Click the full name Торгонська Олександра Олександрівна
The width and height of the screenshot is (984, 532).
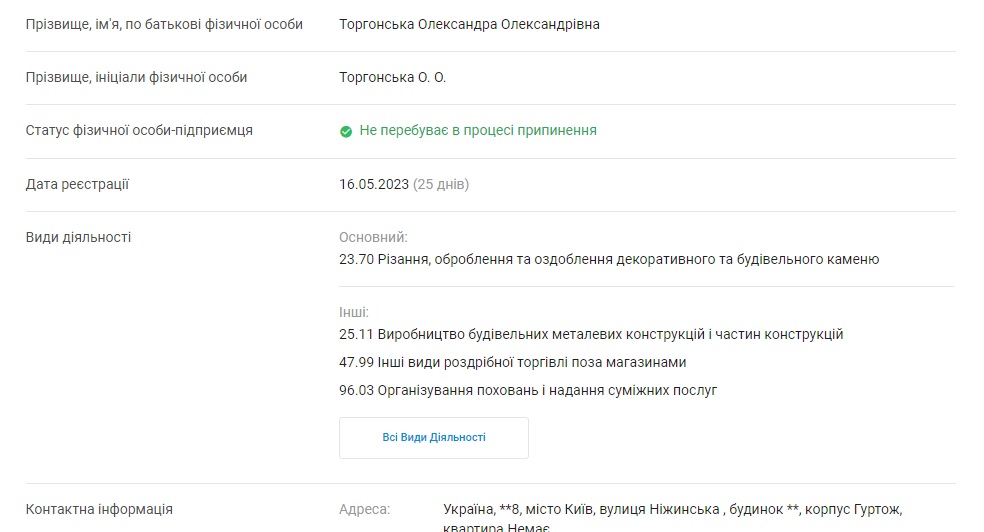point(469,24)
